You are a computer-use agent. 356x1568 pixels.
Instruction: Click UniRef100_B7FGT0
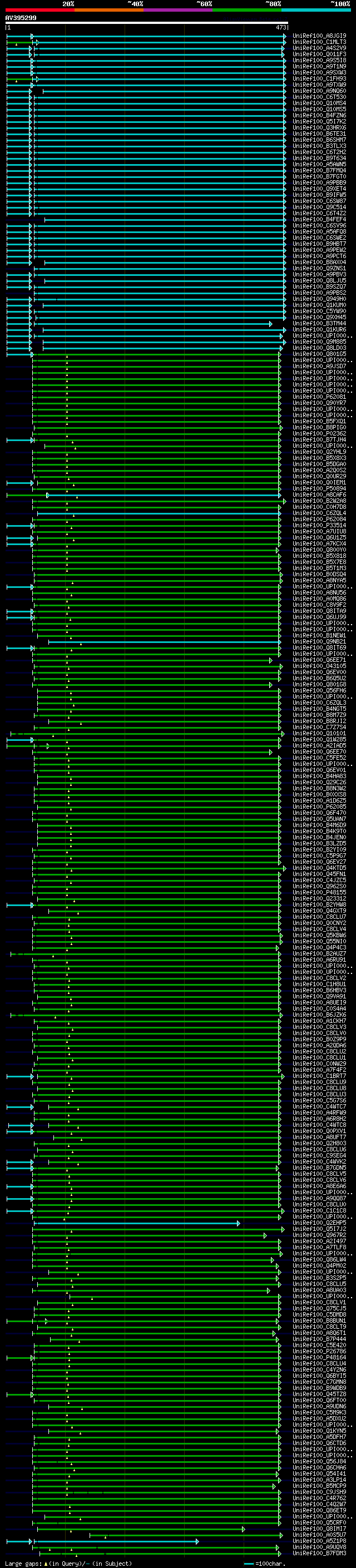click(319, 176)
